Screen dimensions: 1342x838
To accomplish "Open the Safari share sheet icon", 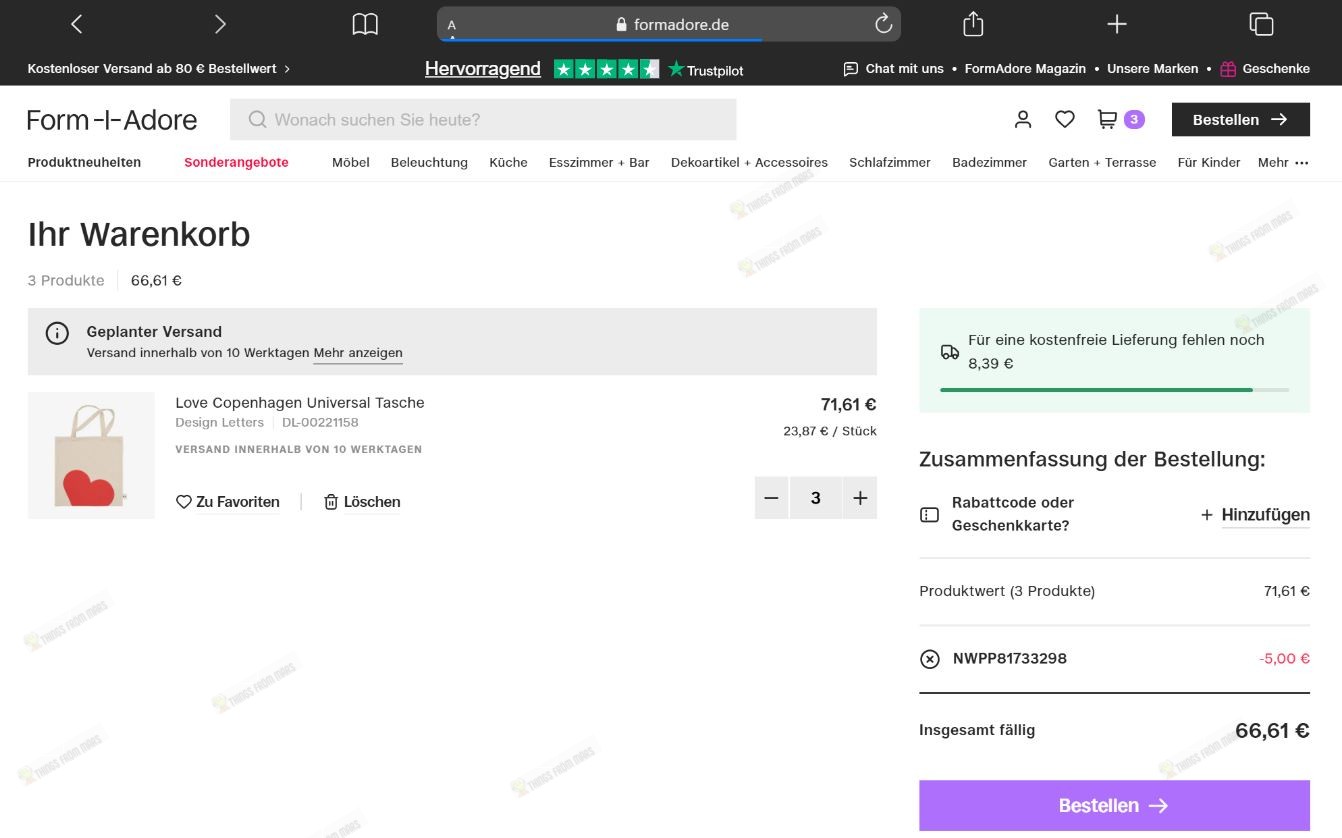I will tap(973, 24).
